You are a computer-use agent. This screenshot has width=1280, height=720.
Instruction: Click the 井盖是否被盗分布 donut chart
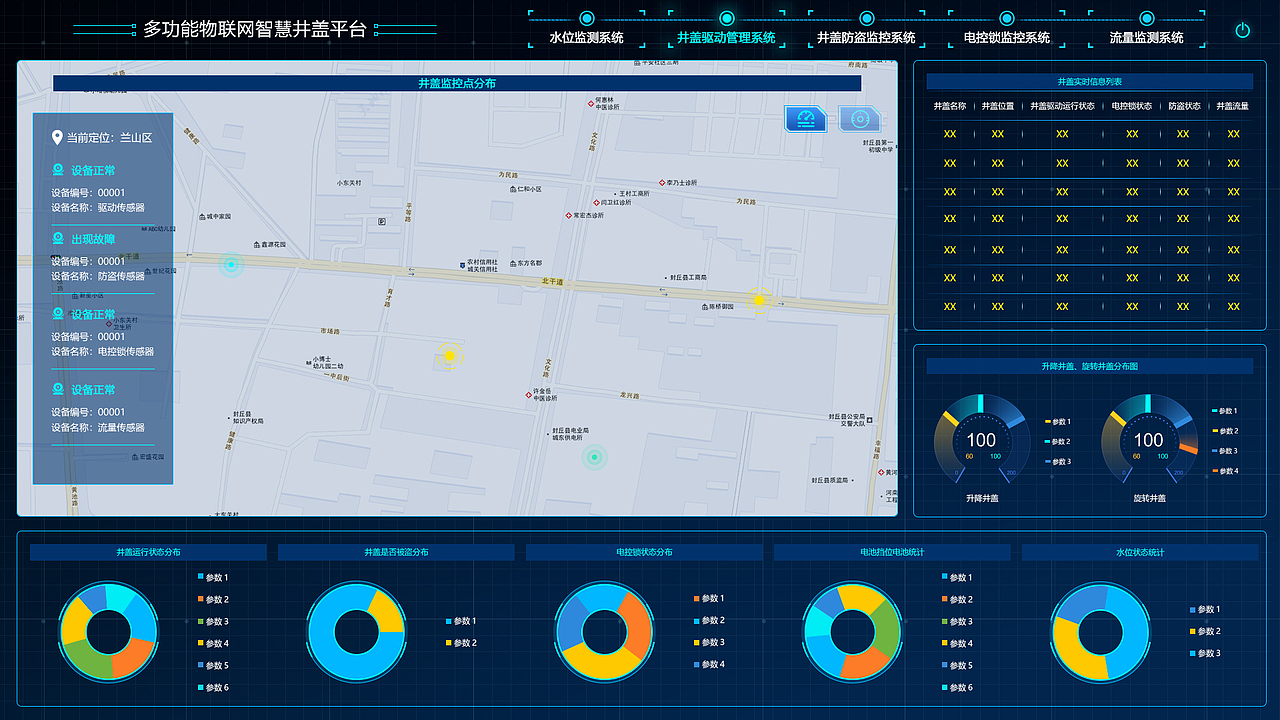[355, 631]
